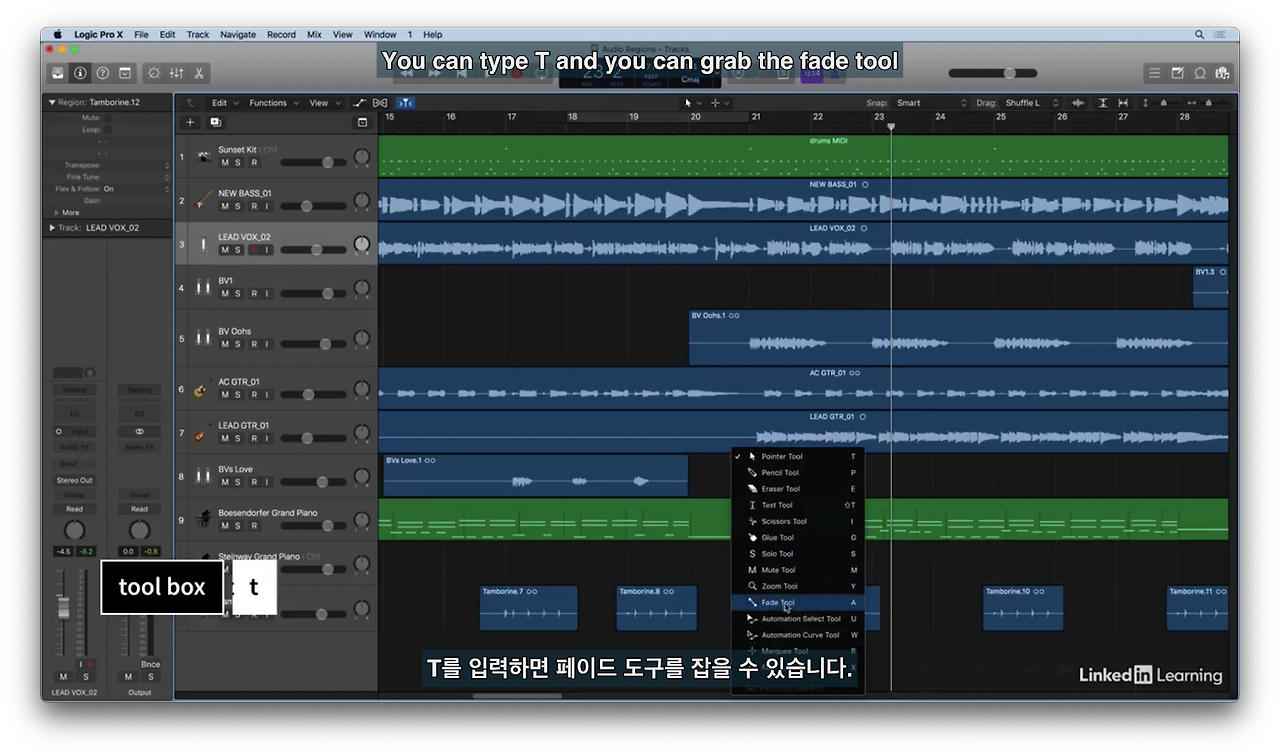Open the Editors scissors icon

click(199, 73)
